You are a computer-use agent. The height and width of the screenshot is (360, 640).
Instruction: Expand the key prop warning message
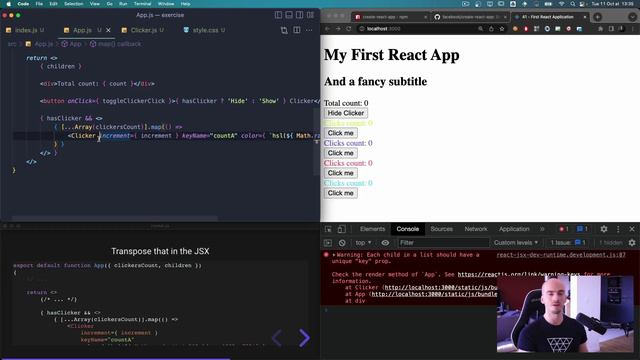click(x=334, y=255)
